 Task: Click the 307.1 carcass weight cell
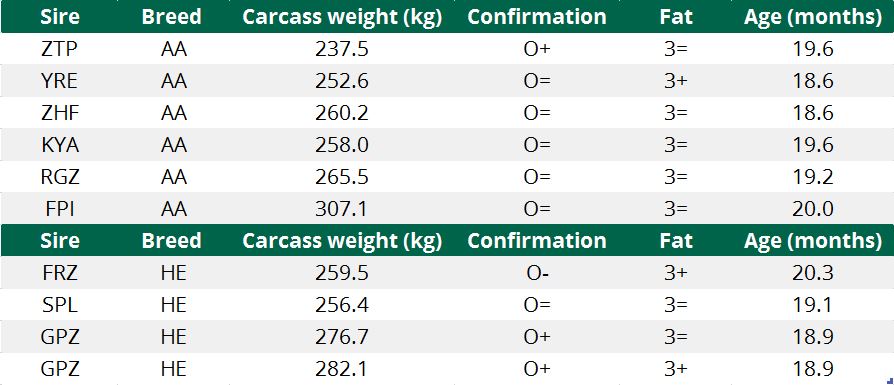(342, 209)
